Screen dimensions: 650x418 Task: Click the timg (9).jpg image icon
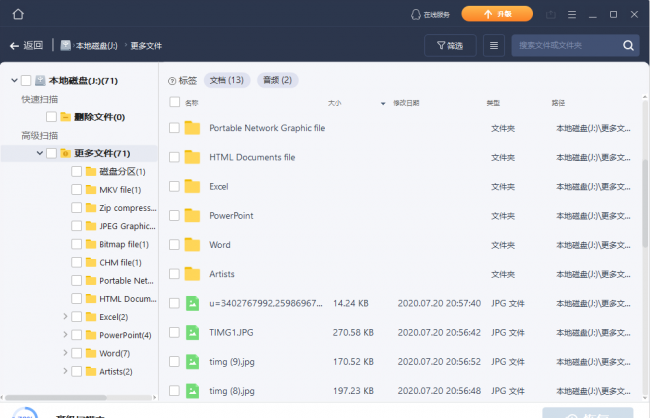192,362
